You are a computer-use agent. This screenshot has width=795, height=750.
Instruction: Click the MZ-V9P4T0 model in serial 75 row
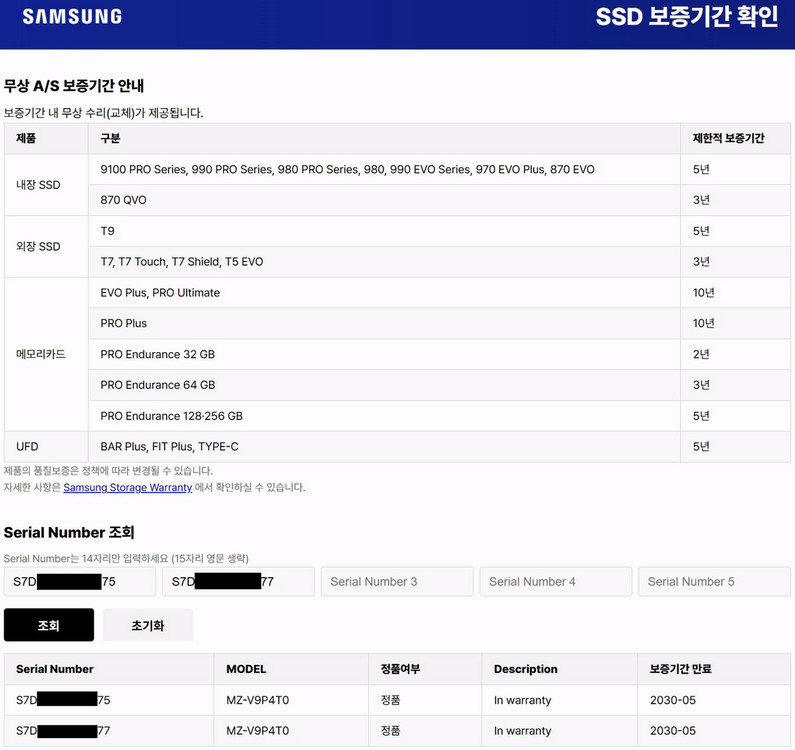[x=258, y=700]
